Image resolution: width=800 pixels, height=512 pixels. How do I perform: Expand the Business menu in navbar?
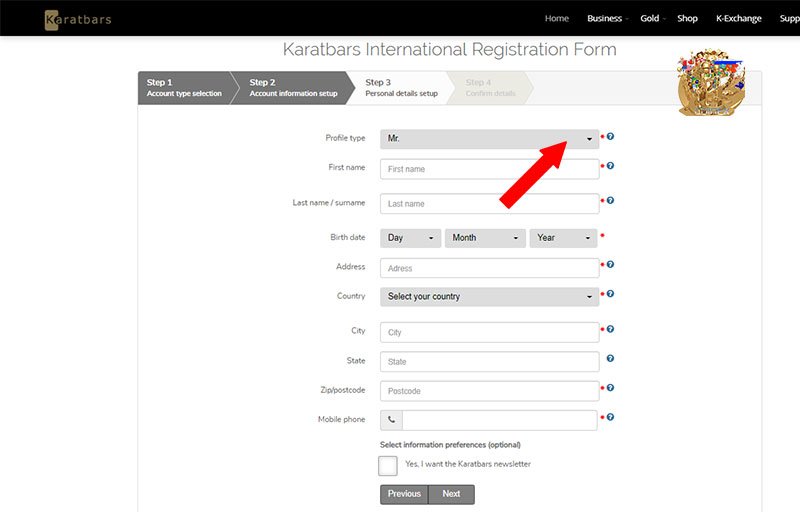click(x=607, y=18)
